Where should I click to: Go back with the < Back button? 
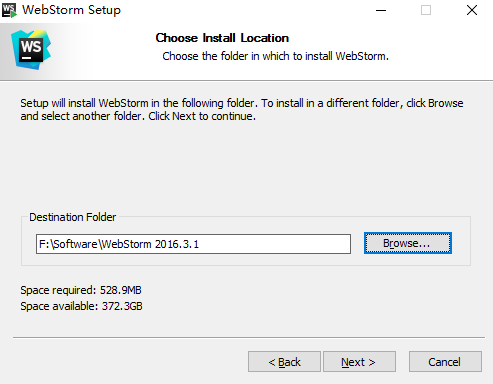[284, 361]
